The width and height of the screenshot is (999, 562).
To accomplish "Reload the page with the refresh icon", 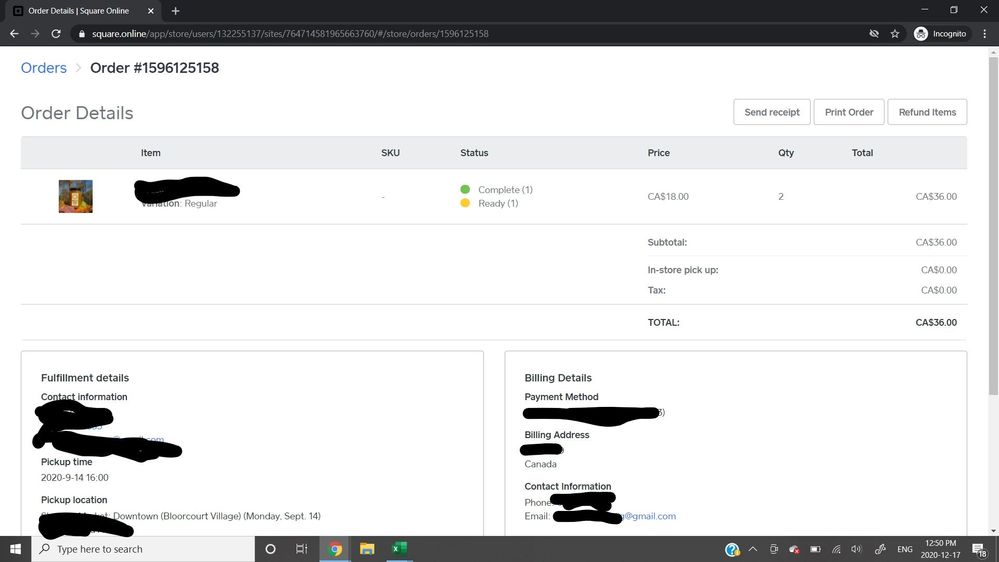I will pyautogui.click(x=58, y=33).
